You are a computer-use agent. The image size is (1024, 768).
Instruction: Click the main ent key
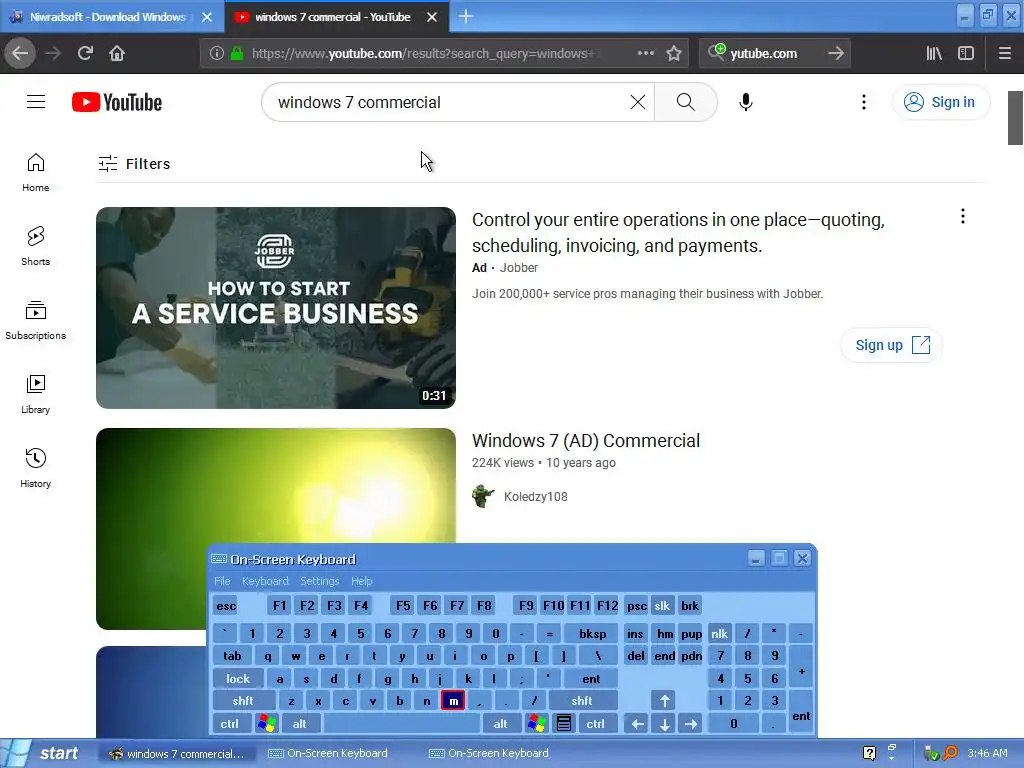(x=591, y=679)
